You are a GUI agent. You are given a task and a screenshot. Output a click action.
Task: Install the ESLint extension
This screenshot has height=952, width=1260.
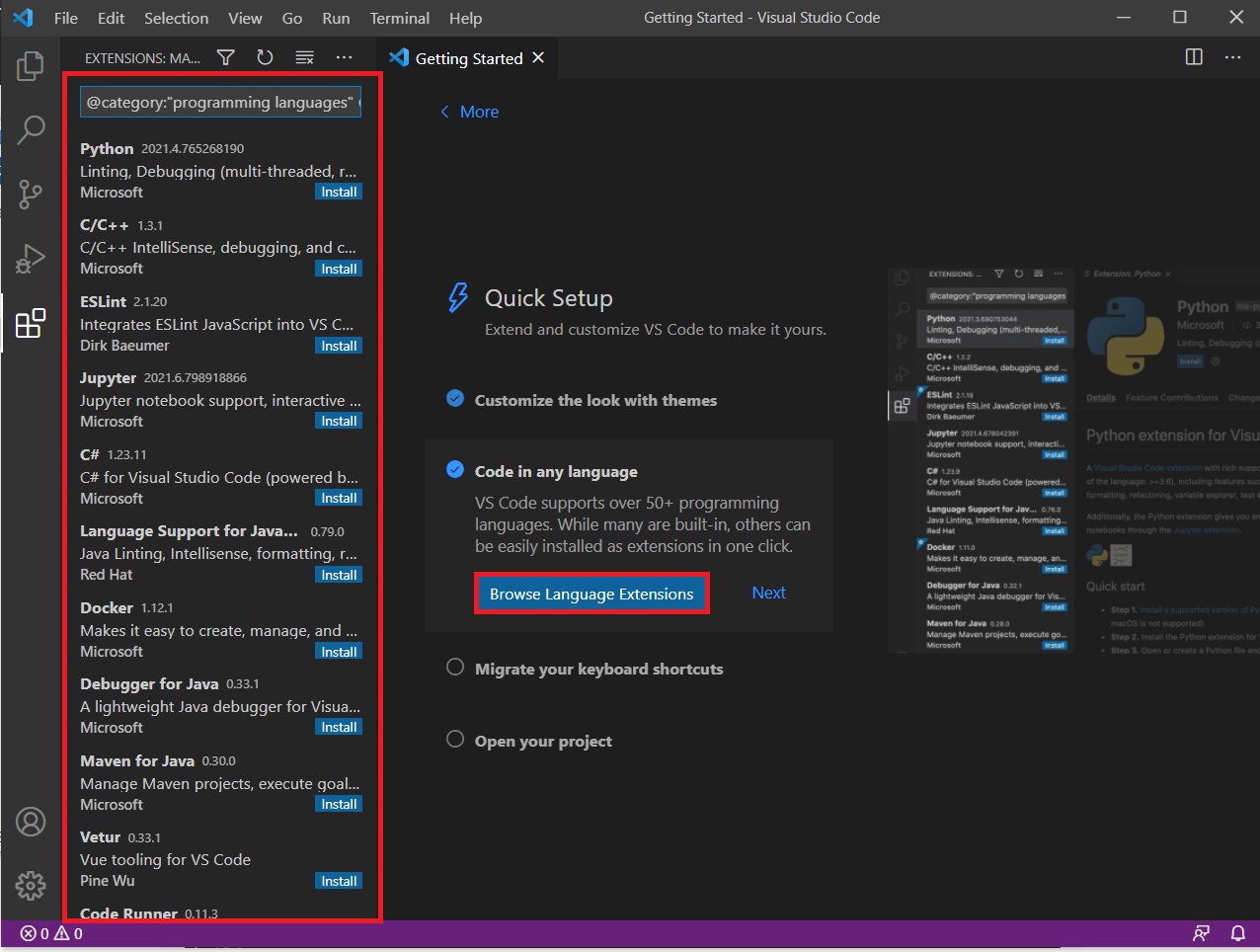click(339, 346)
